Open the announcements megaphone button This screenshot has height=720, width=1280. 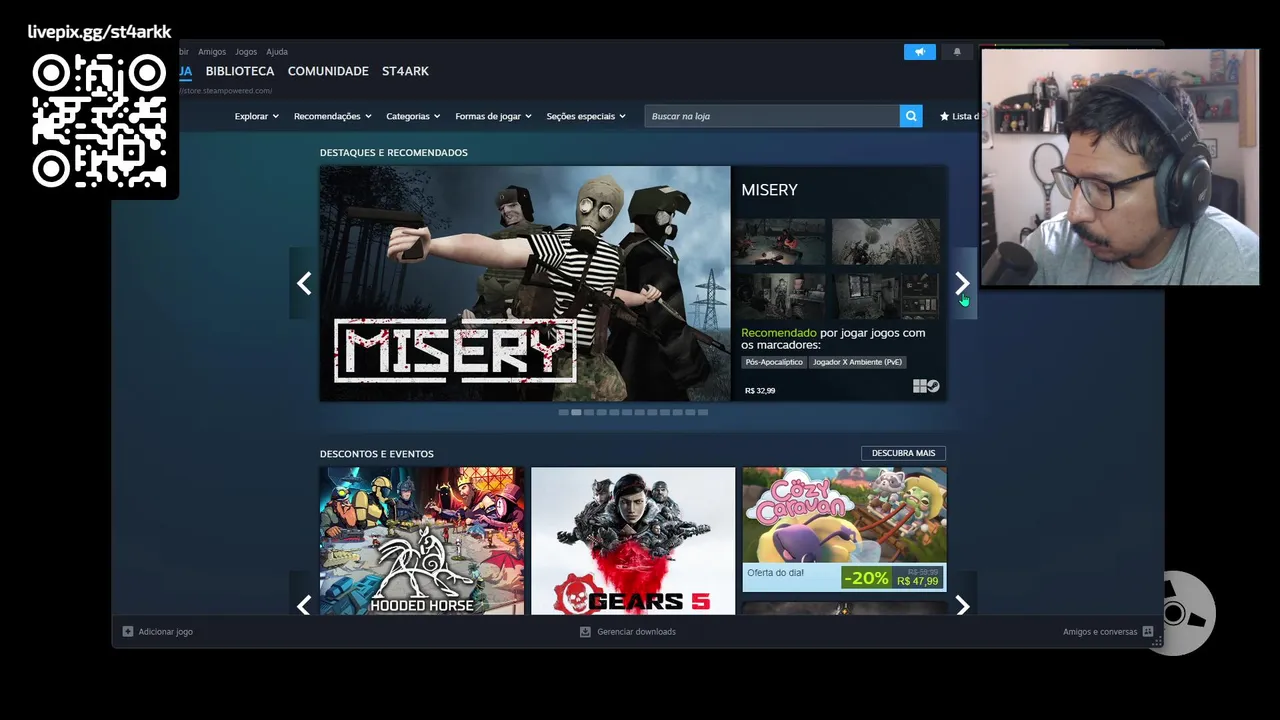click(920, 52)
